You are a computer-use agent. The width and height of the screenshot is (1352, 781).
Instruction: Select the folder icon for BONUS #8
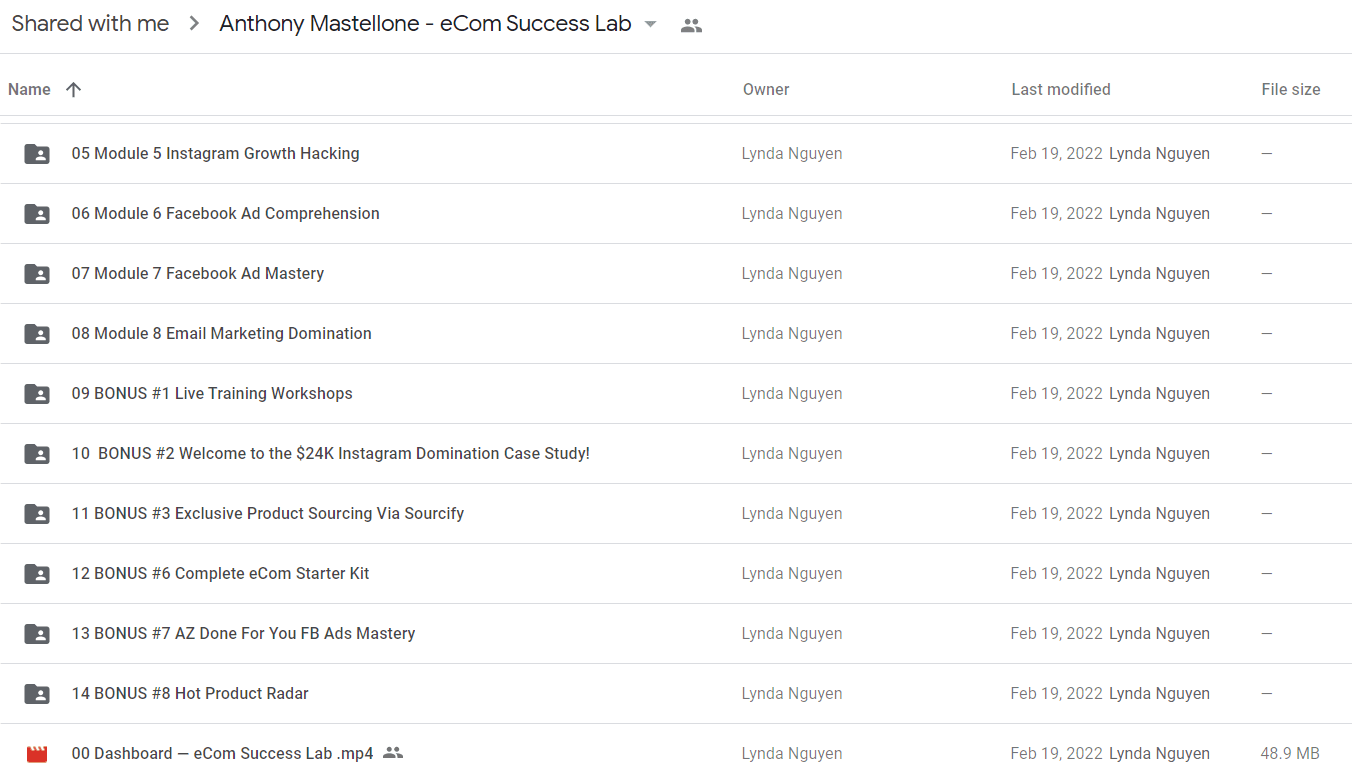coord(37,694)
